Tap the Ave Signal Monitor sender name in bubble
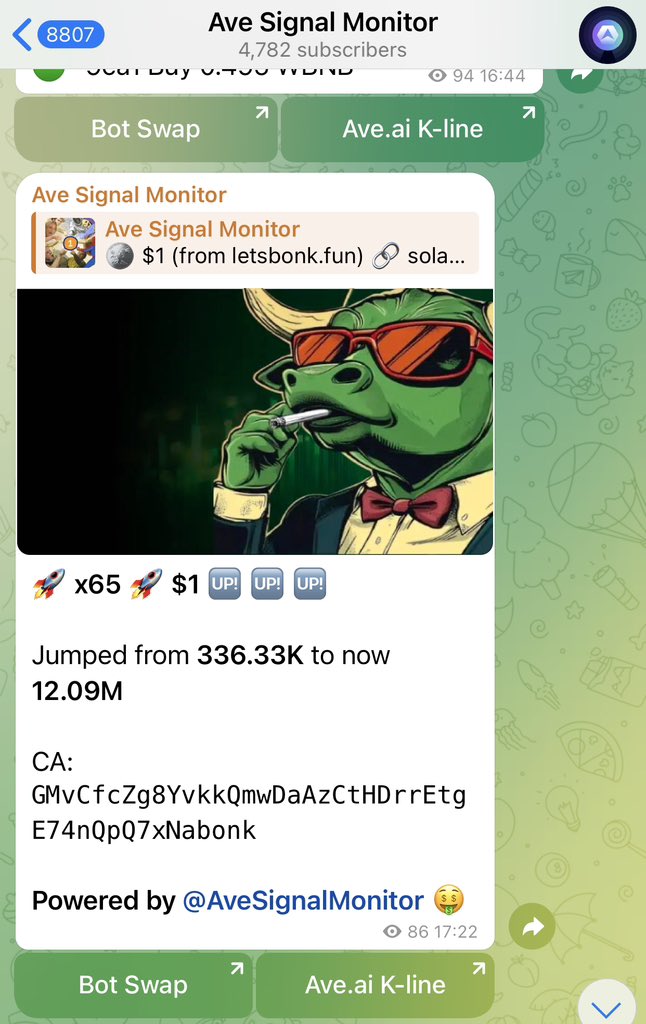 coord(129,195)
